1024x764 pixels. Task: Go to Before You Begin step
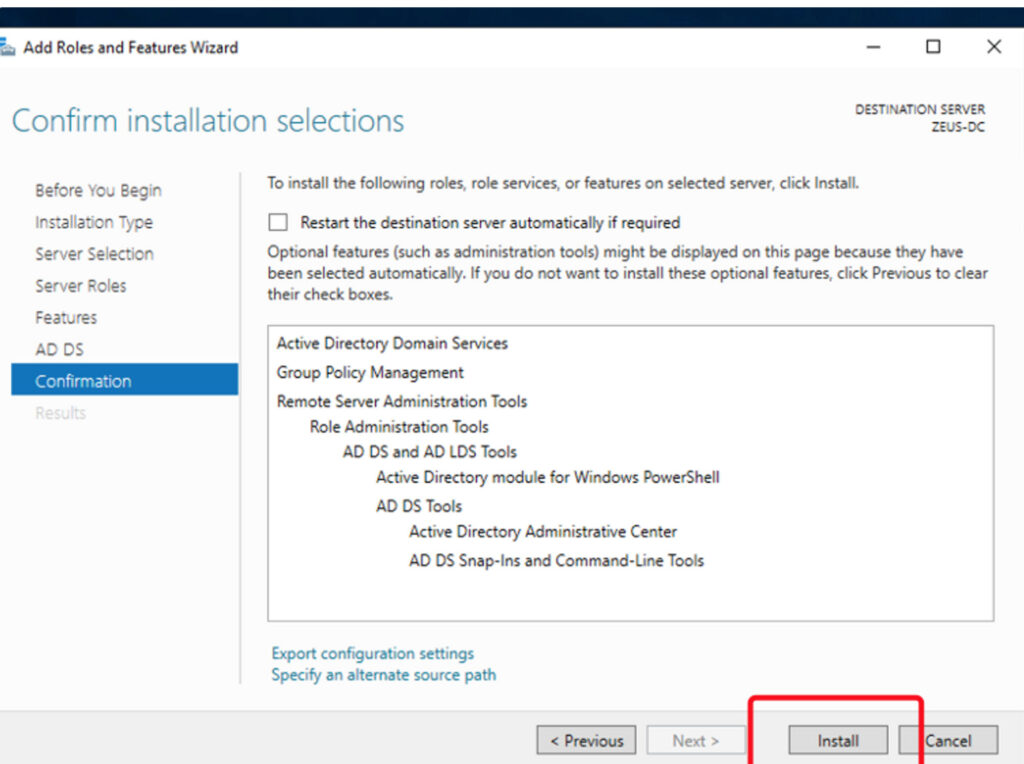click(x=98, y=190)
